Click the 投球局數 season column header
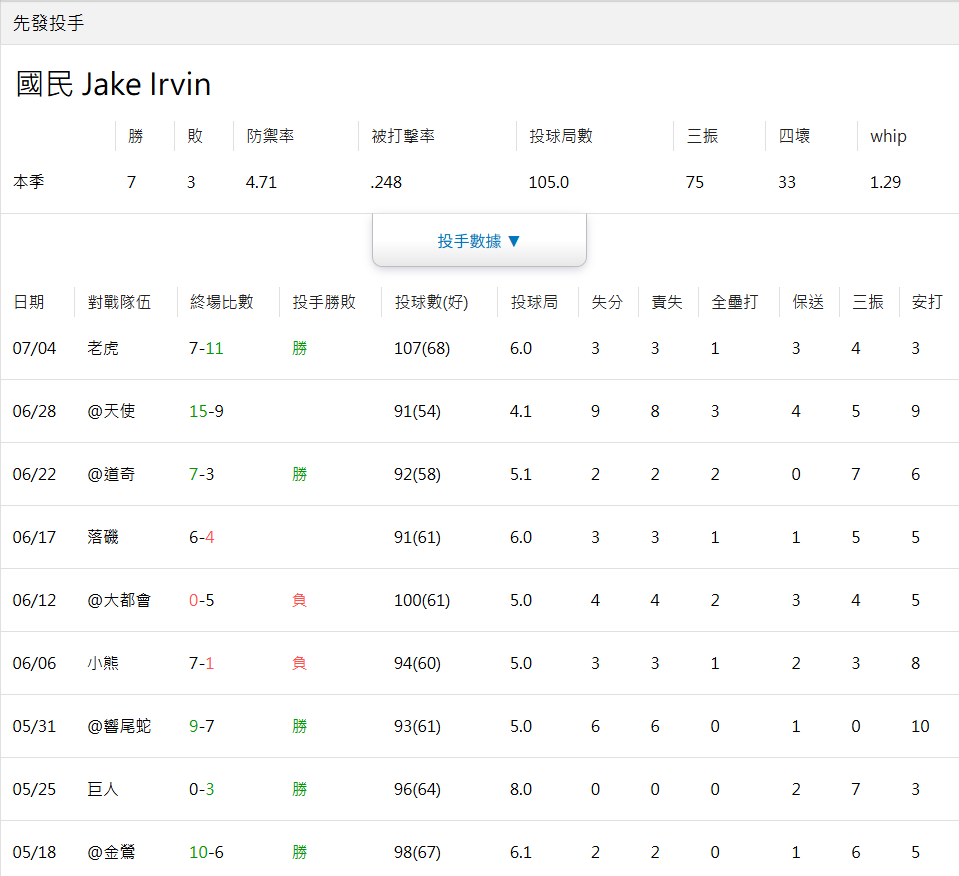 click(561, 136)
